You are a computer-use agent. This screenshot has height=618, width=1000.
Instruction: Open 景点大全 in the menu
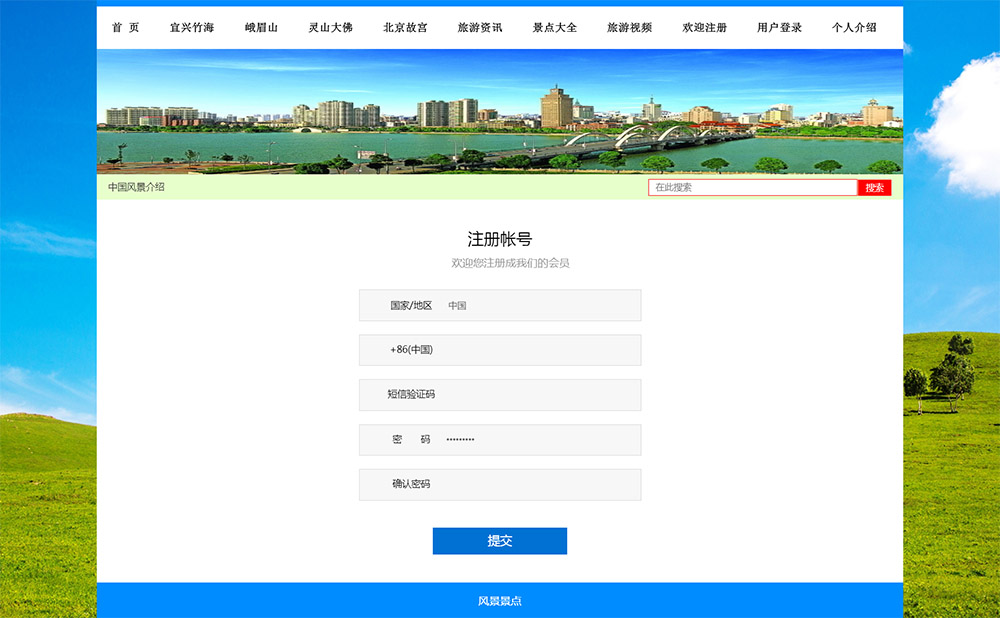555,27
